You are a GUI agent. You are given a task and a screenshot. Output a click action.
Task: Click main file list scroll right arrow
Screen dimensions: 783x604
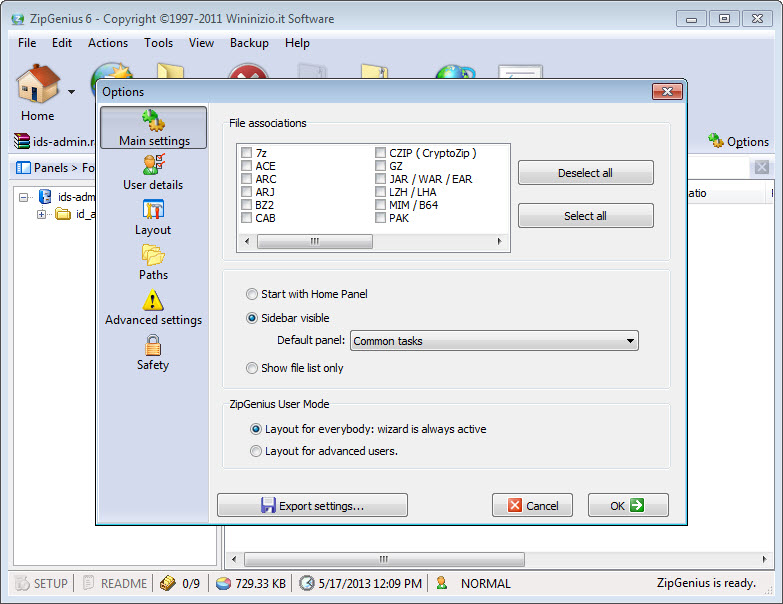(x=765, y=559)
